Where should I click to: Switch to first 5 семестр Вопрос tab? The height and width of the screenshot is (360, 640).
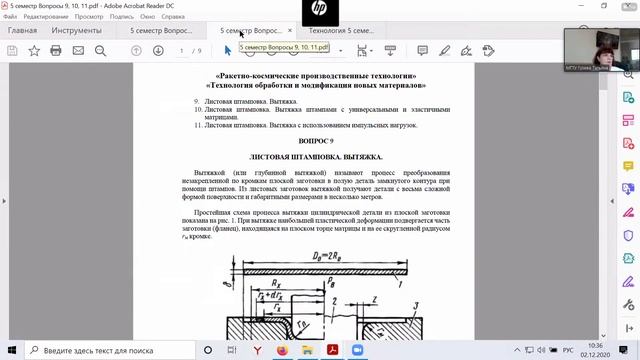[x=161, y=31]
